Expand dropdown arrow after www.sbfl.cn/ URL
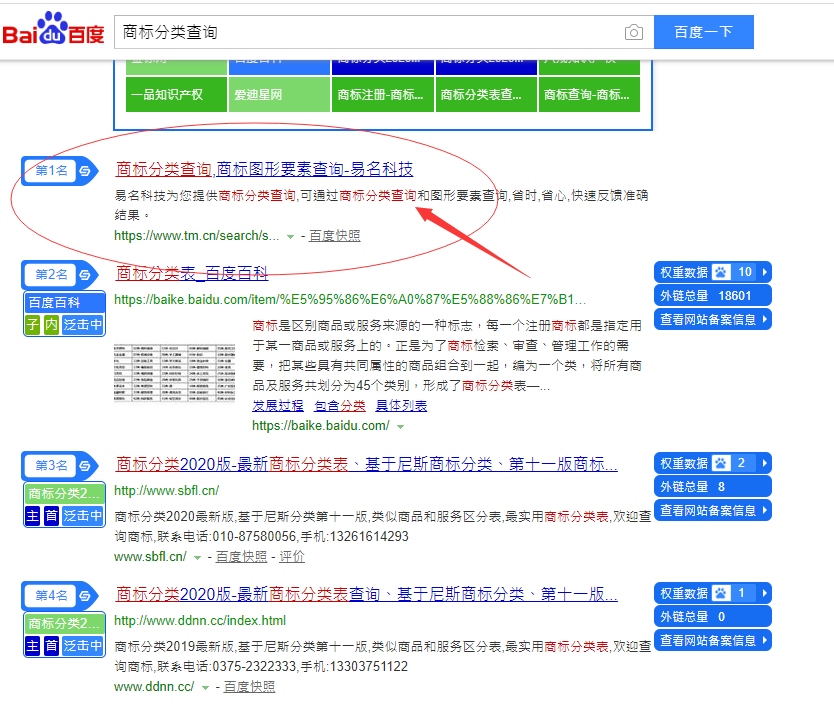The height and width of the screenshot is (707, 834). [197, 558]
